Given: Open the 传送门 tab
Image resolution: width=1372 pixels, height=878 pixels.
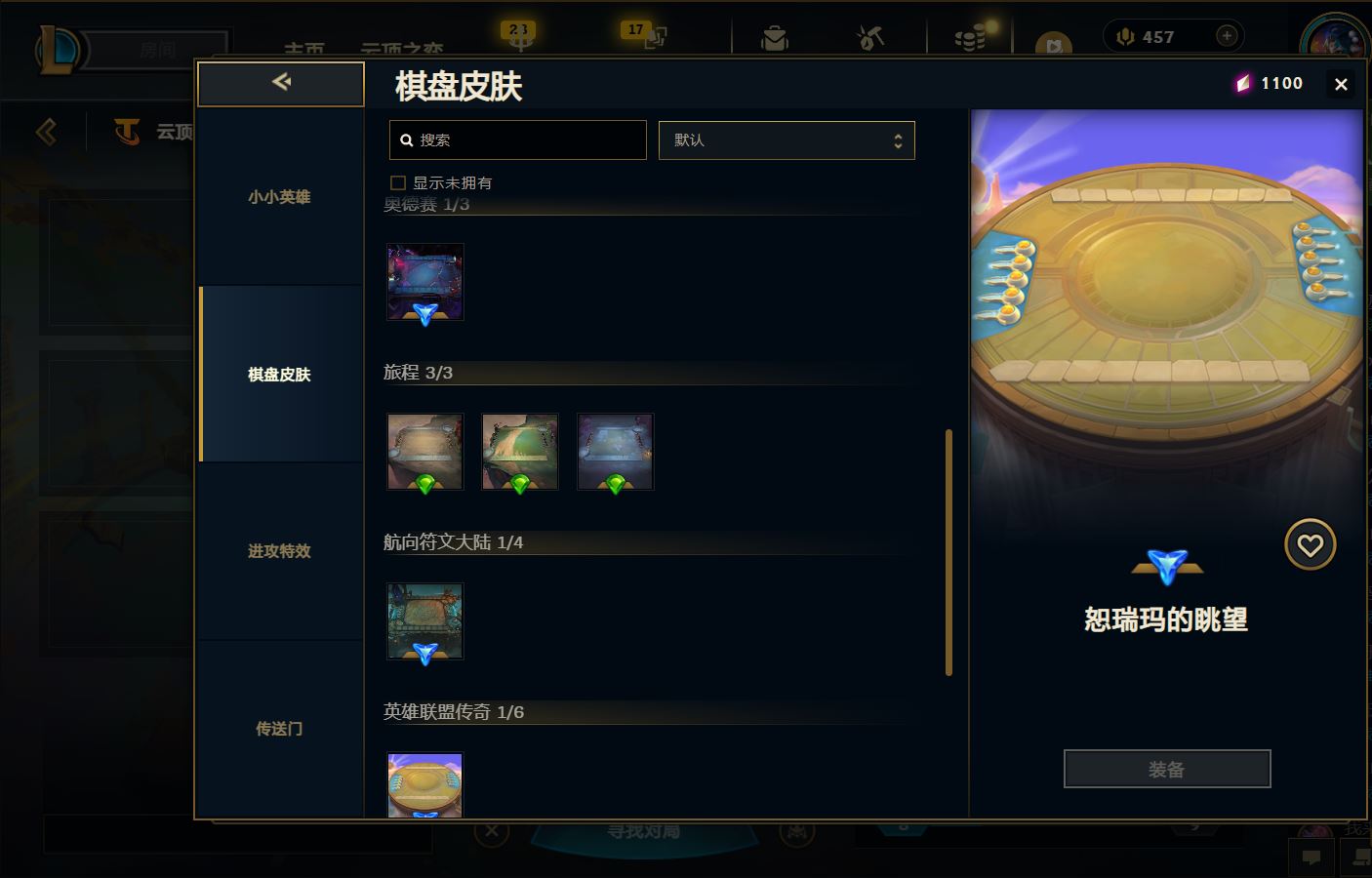Looking at the screenshot, I should click(x=280, y=729).
